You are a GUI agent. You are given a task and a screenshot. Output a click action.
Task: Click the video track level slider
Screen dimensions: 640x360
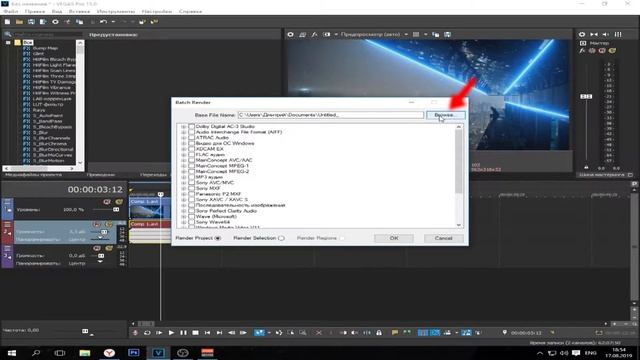(116, 209)
